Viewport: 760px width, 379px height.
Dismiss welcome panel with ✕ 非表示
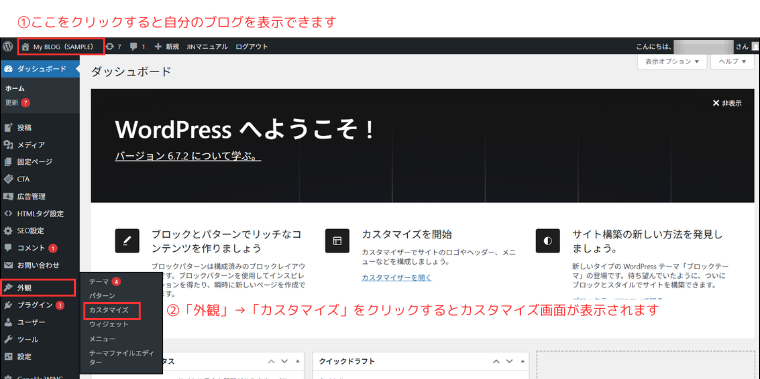point(727,103)
